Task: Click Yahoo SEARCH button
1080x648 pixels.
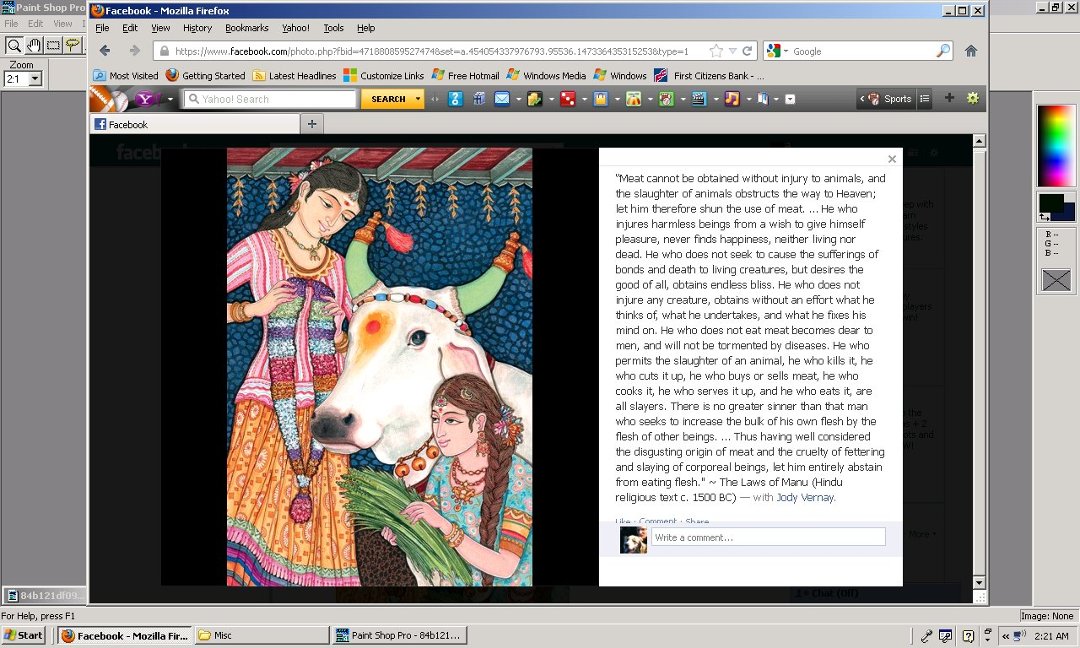Action: 388,99
